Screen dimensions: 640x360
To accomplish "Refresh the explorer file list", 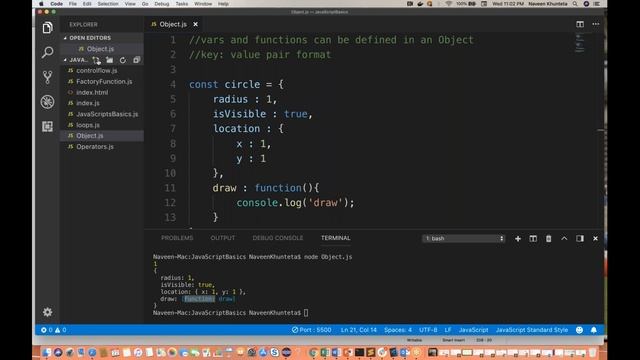I will (123, 60).
